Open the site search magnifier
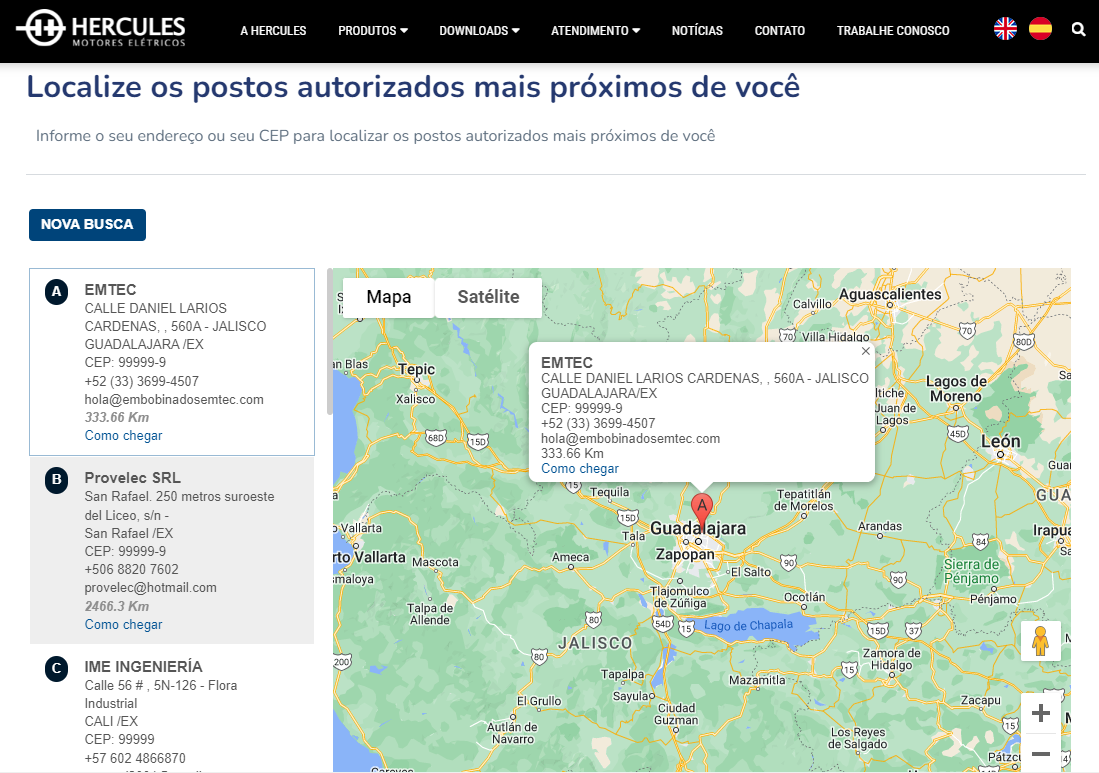This screenshot has height=773, width=1099. pyautogui.click(x=1078, y=29)
